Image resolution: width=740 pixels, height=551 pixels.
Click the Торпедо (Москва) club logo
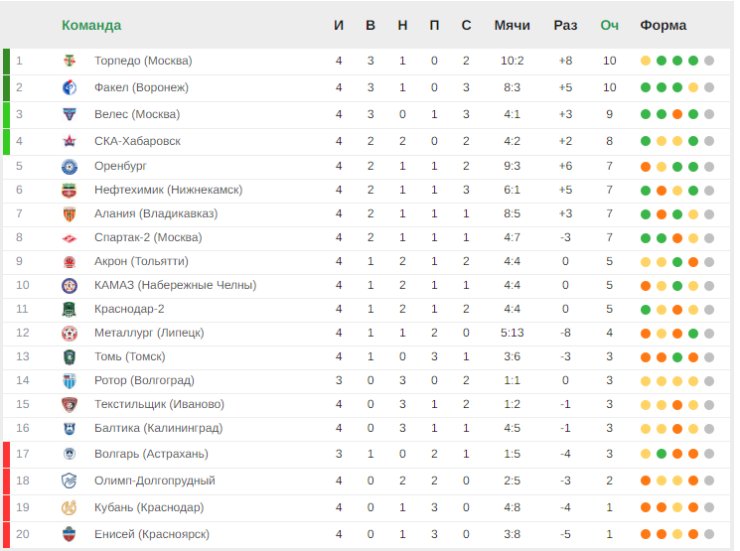click(x=70, y=61)
